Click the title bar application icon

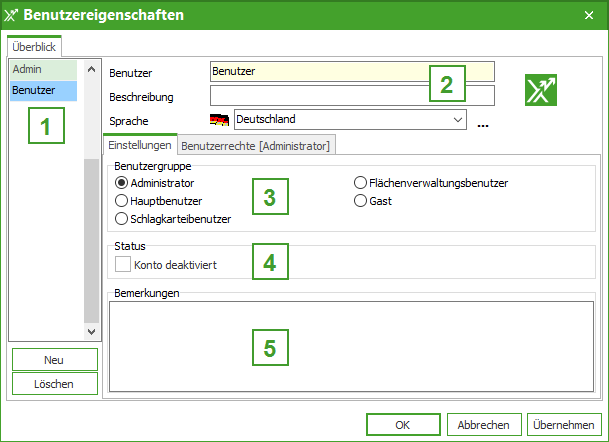tap(11, 16)
